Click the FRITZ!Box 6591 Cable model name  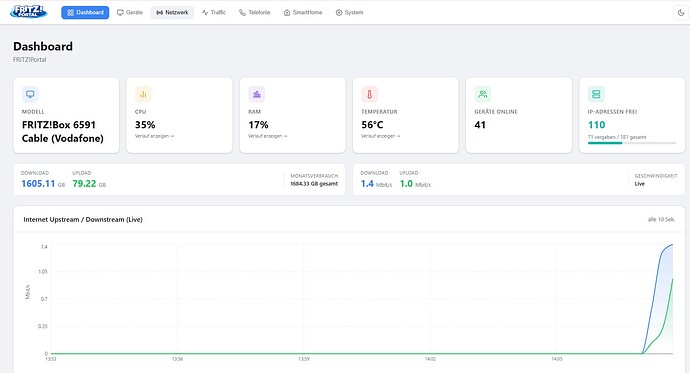pyautogui.click(x=62, y=132)
